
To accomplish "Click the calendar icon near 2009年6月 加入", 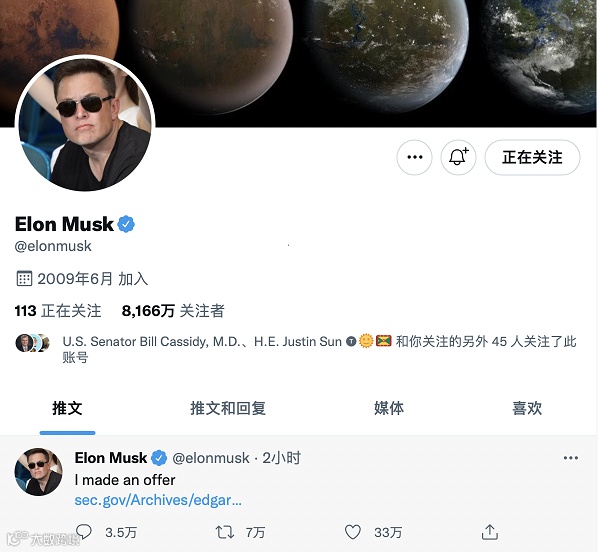I will pyautogui.click(x=24, y=278).
